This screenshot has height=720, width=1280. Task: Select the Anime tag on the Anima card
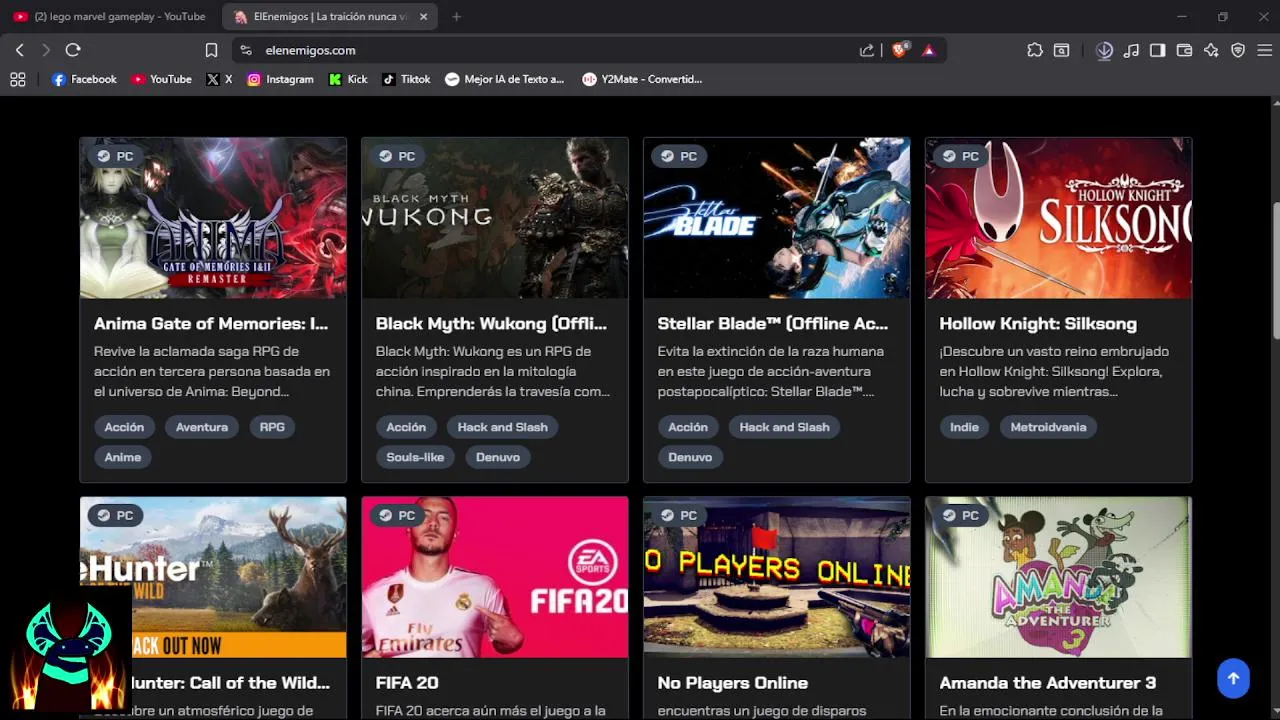coord(123,457)
